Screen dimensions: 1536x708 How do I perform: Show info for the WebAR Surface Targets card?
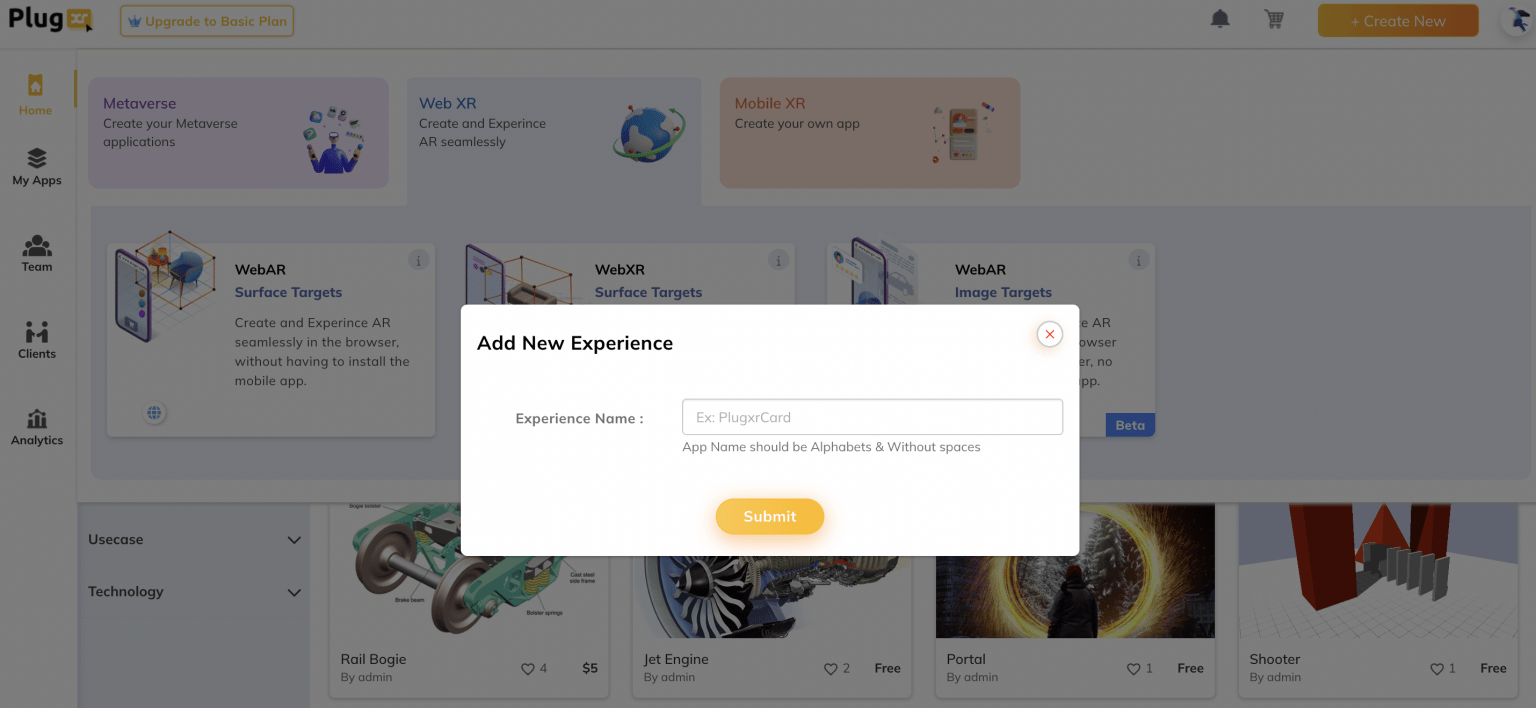[419, 259]
